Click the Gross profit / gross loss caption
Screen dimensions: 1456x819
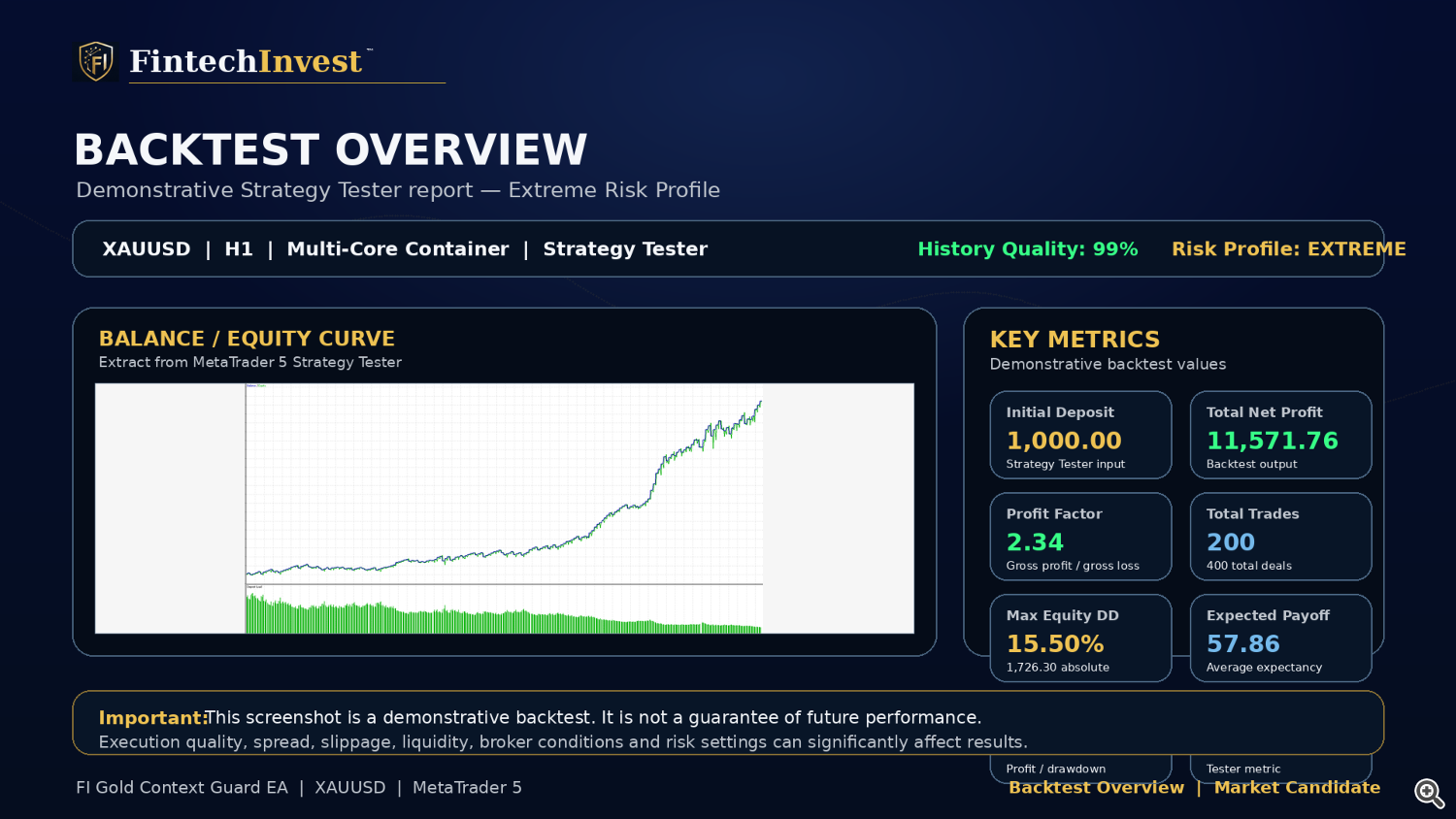coord(1073,566)
